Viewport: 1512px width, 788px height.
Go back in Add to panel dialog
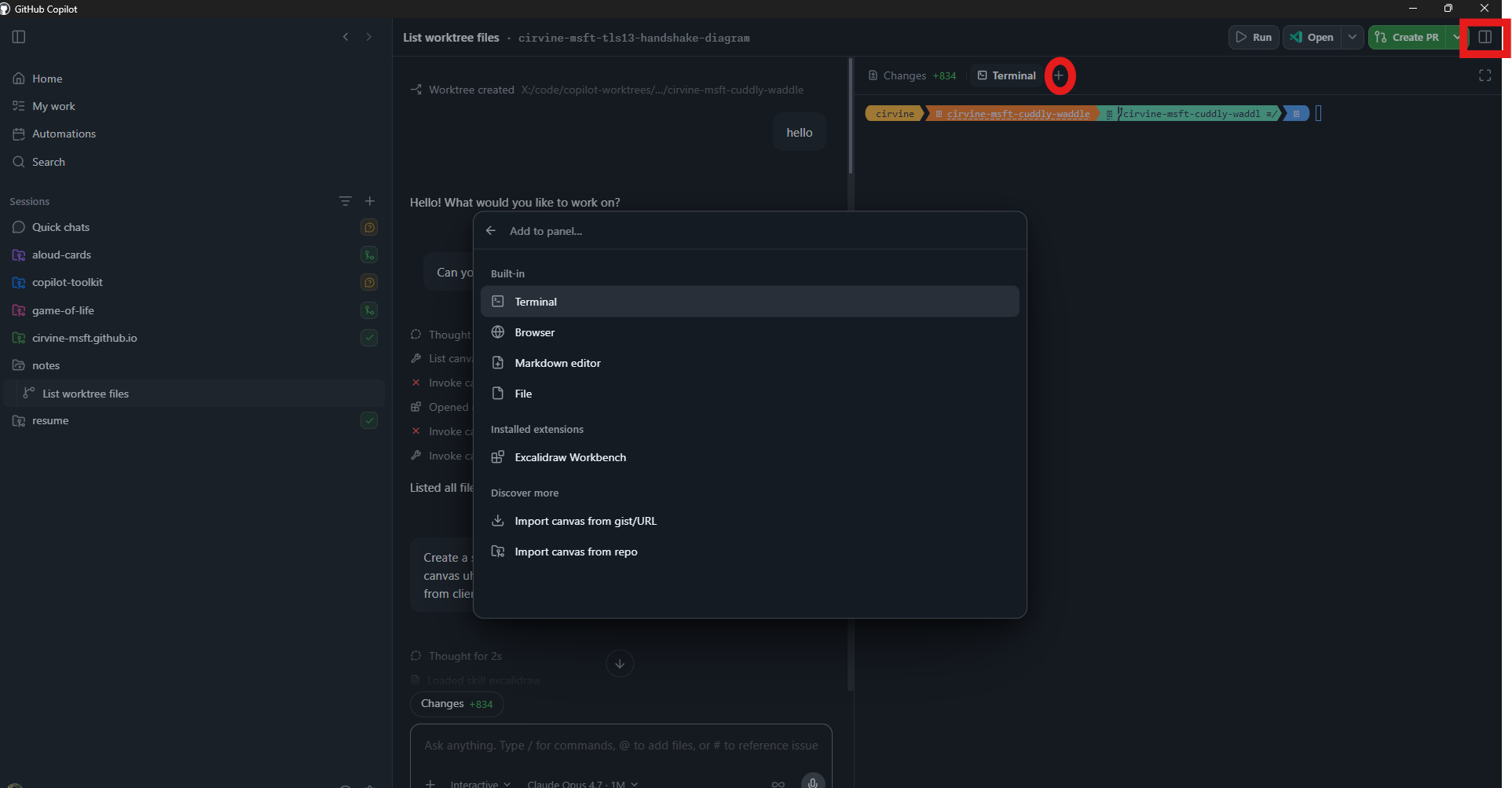[x=491, y=231]
